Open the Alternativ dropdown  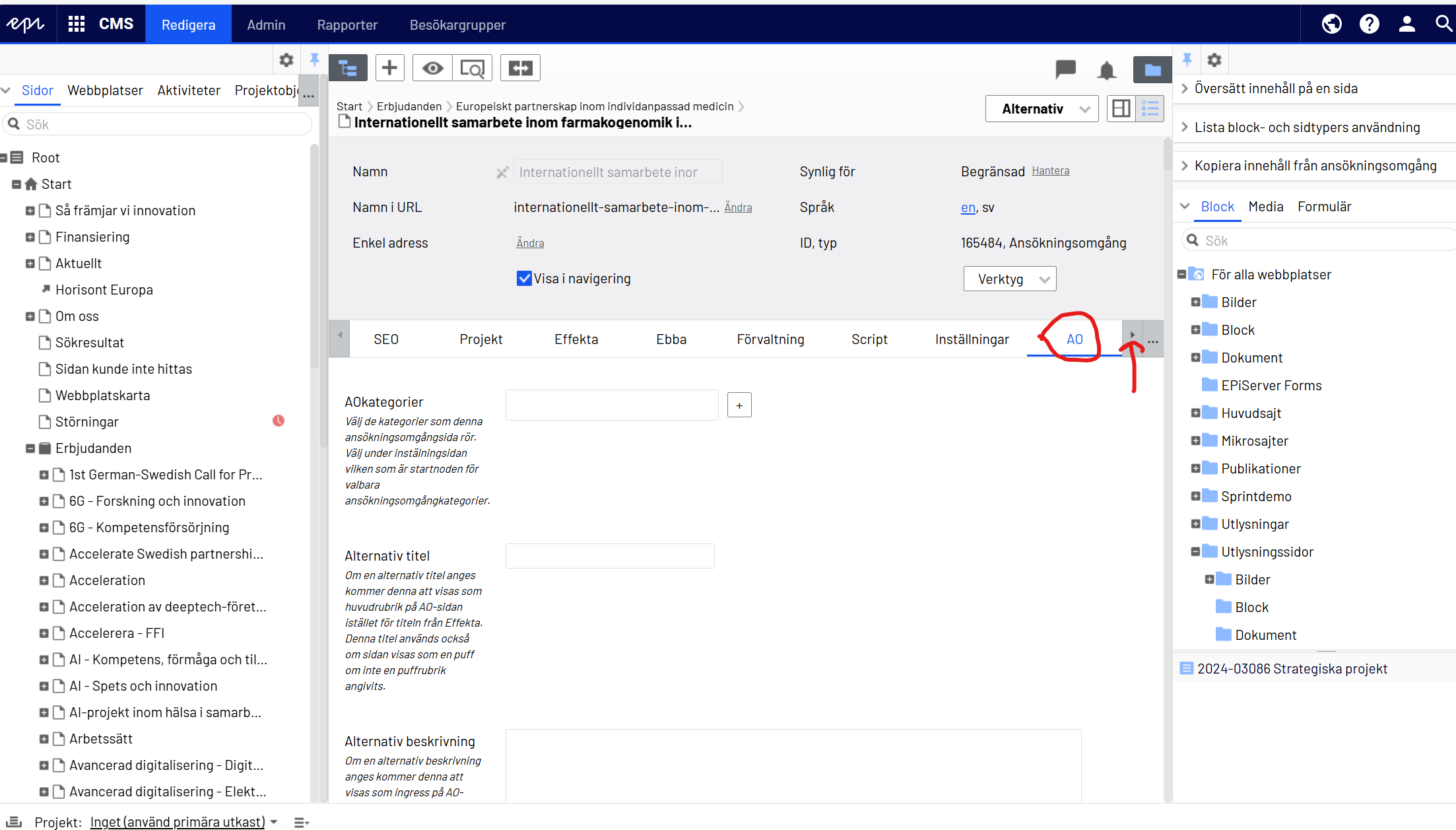pyautogui.click(x=1042, y=109)
